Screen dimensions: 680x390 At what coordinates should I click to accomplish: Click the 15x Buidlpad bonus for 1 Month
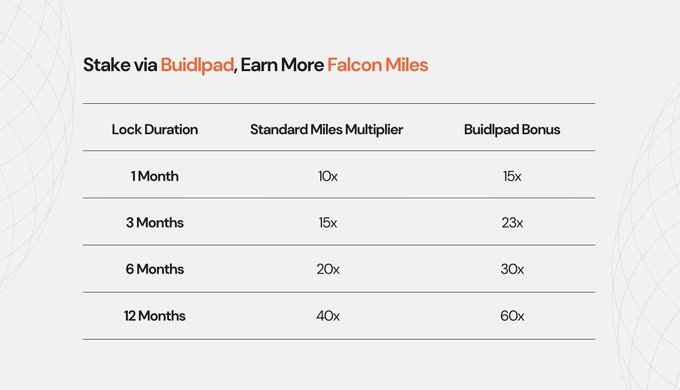click(512, 176)
